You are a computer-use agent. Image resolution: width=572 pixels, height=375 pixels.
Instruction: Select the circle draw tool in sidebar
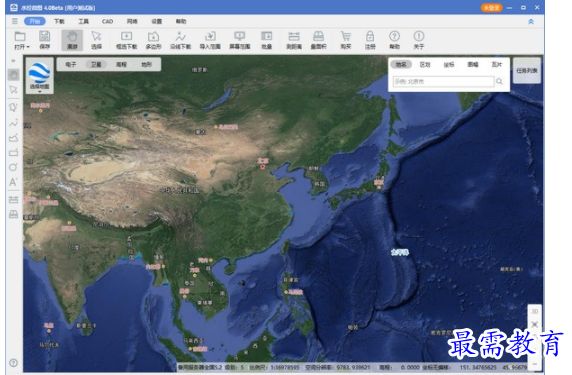tap(13, 167)
